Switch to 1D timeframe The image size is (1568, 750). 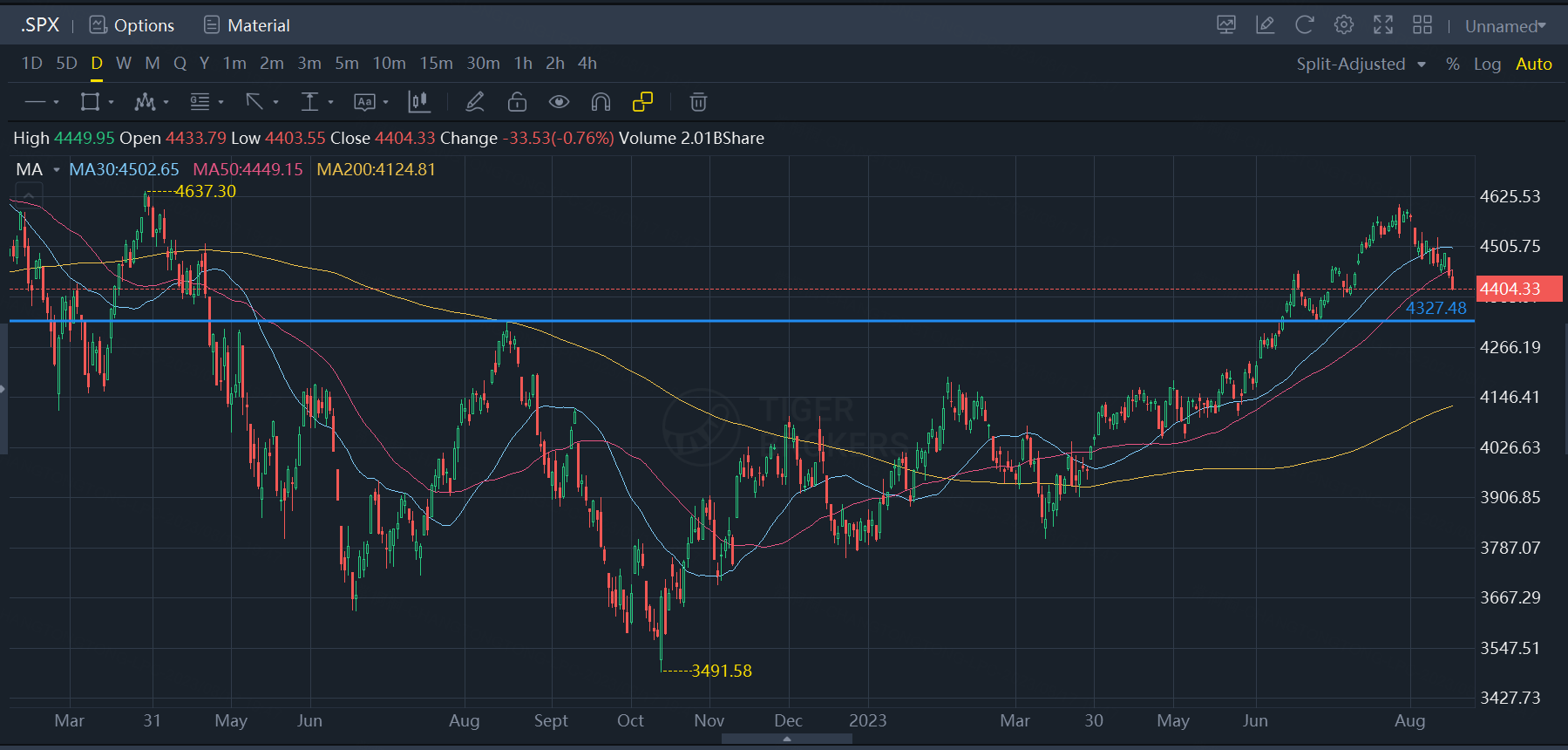(x=32, y=63)
